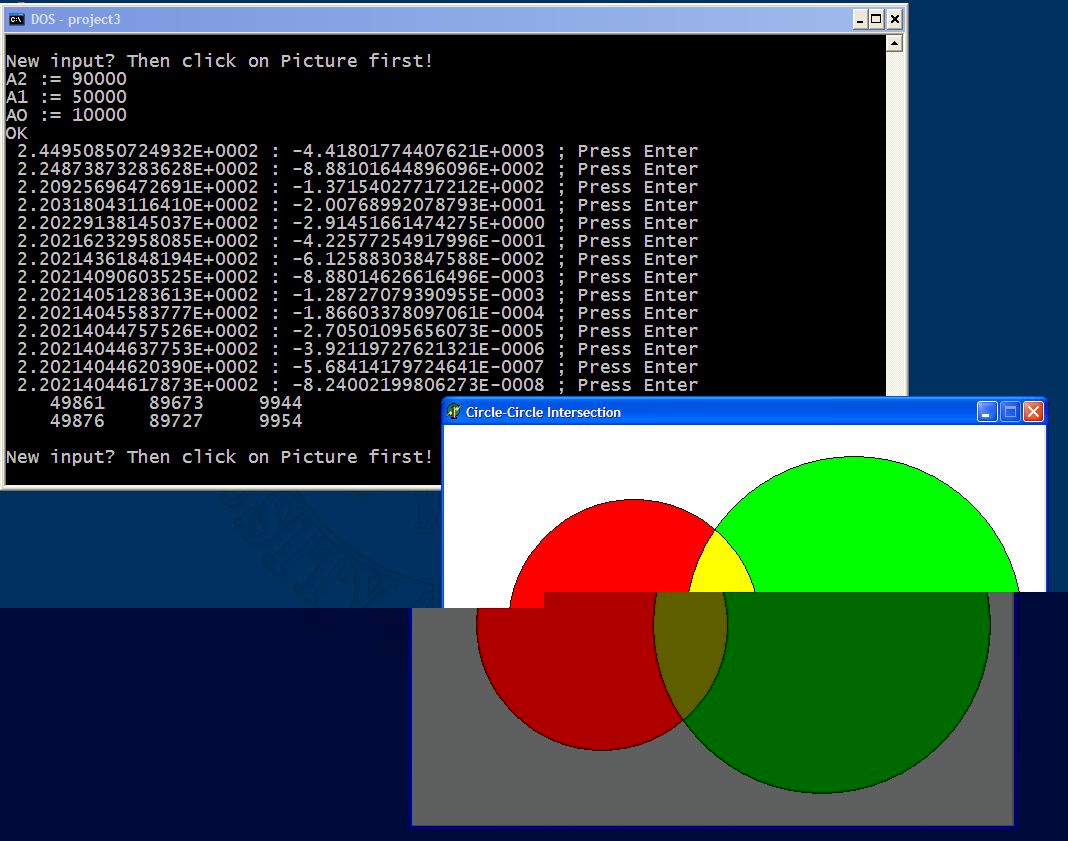Close the DOS project3 console window

pyautogui.click(x=894, y=19)
